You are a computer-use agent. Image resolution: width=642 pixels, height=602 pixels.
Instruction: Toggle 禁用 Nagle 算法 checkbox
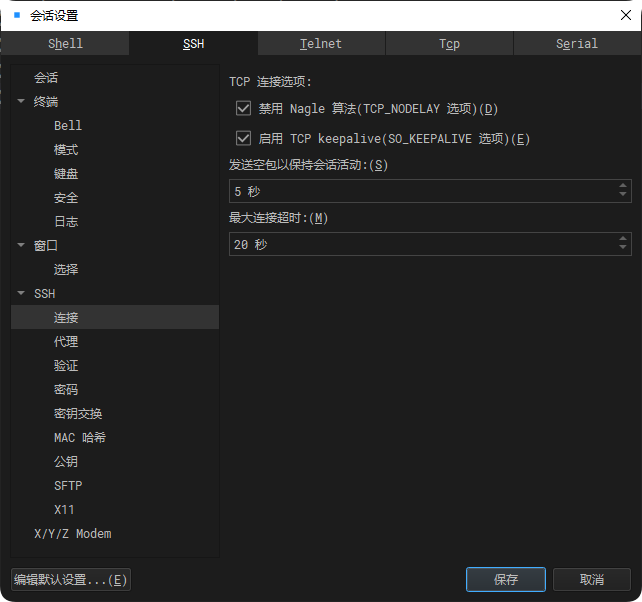click(x=243, y=108)
